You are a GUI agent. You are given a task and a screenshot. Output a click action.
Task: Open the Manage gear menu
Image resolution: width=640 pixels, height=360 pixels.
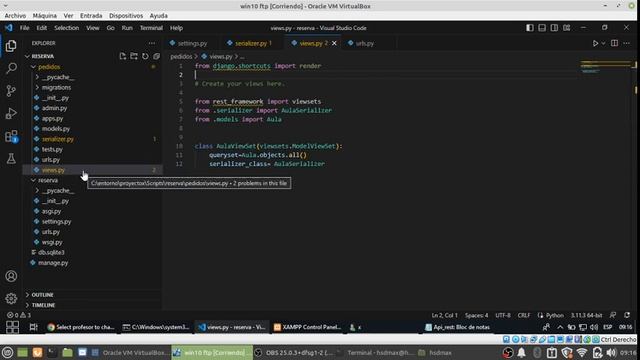[x=11, y=298]
